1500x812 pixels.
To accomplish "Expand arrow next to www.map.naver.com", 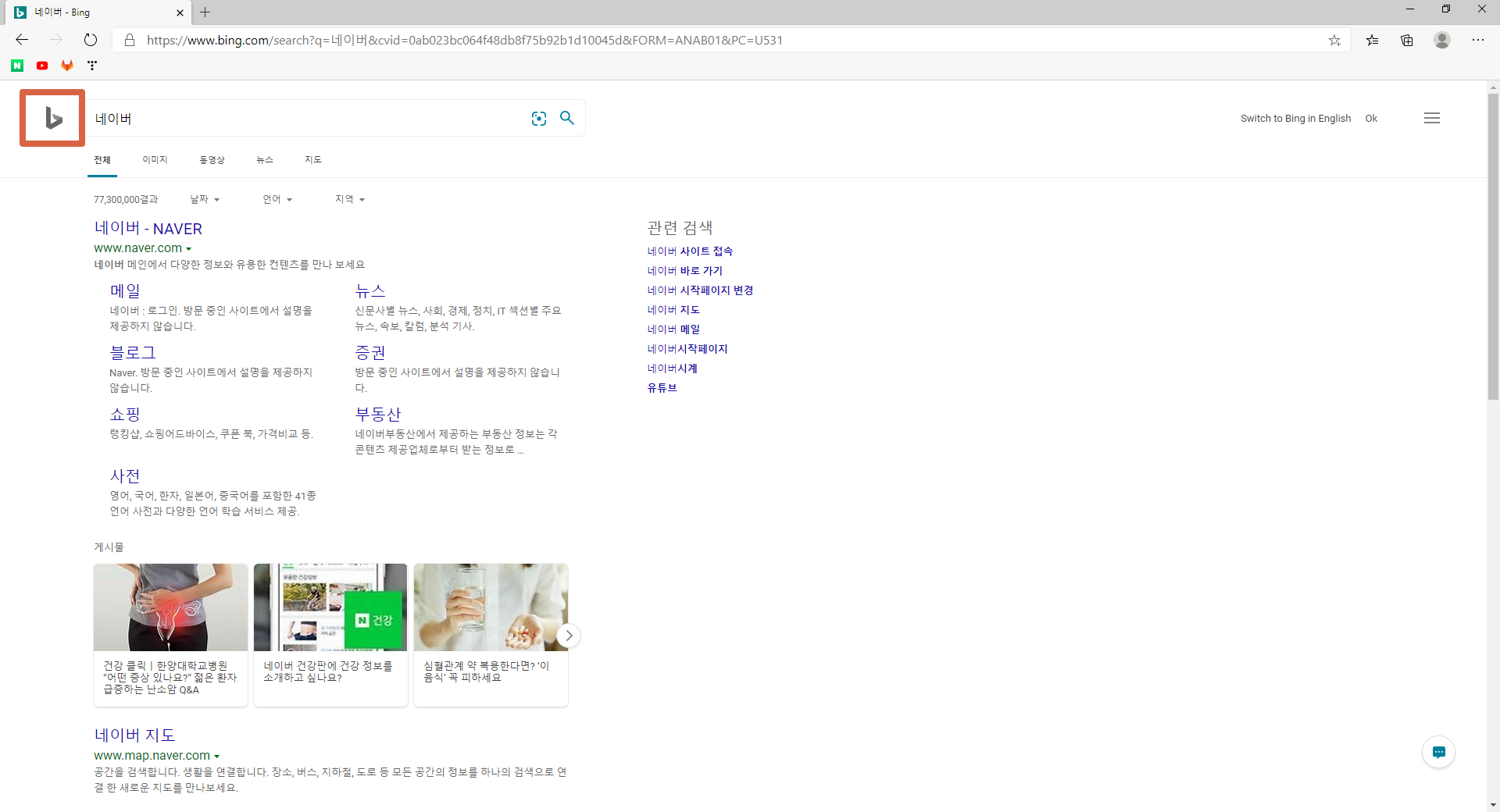I will point(216,757).
